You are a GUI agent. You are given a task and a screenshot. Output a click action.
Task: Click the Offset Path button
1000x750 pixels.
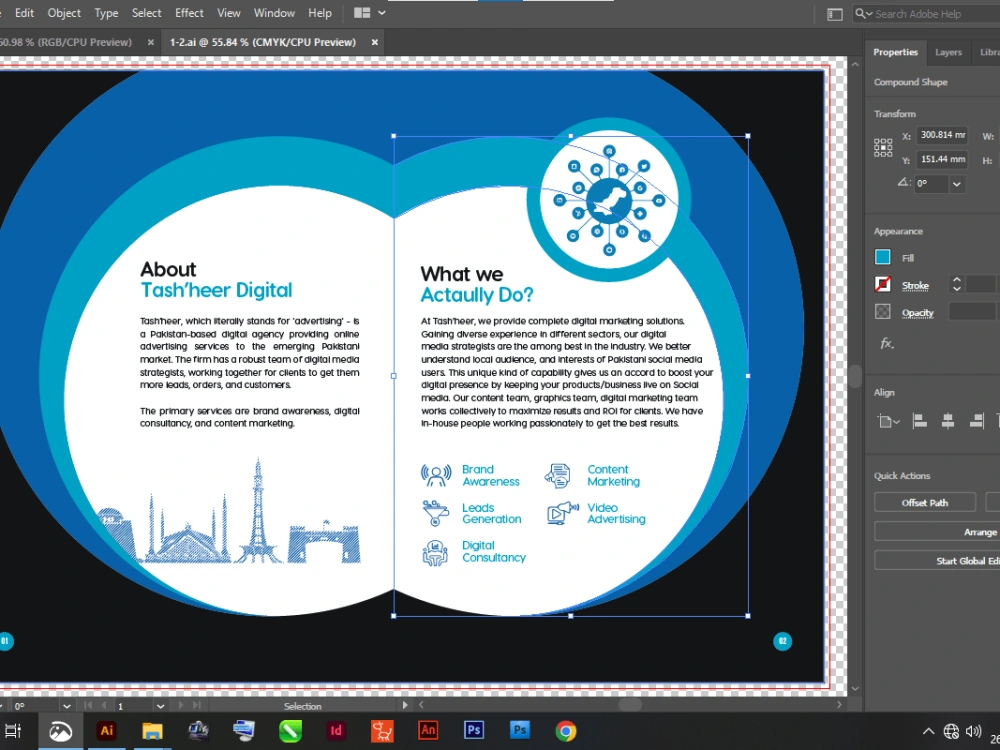coord(925,503)
